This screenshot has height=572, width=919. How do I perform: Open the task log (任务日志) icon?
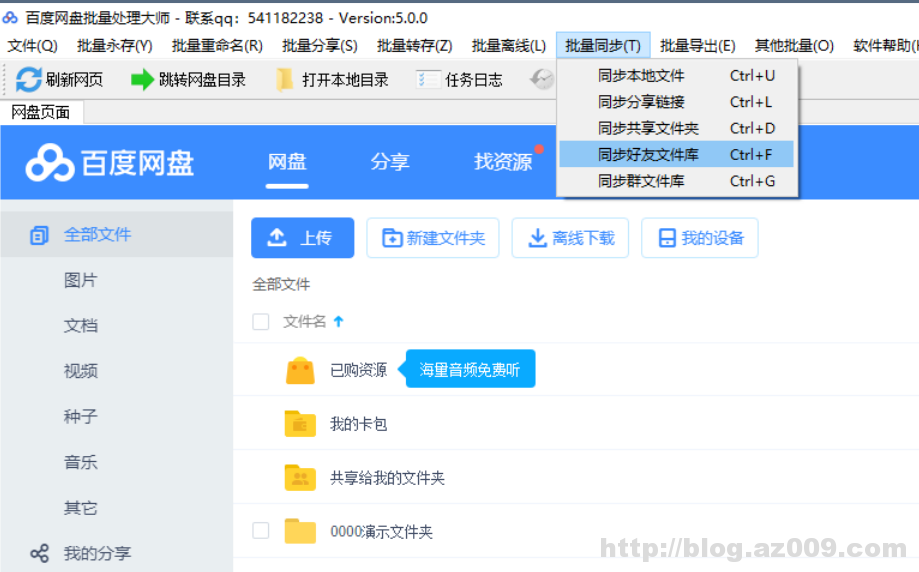(428, 80)
